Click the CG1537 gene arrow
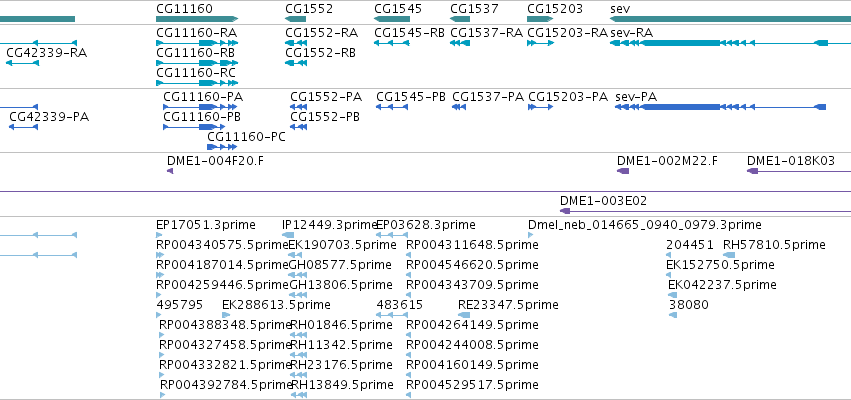Viewport: 851px width, 400px height. [460, 19]
